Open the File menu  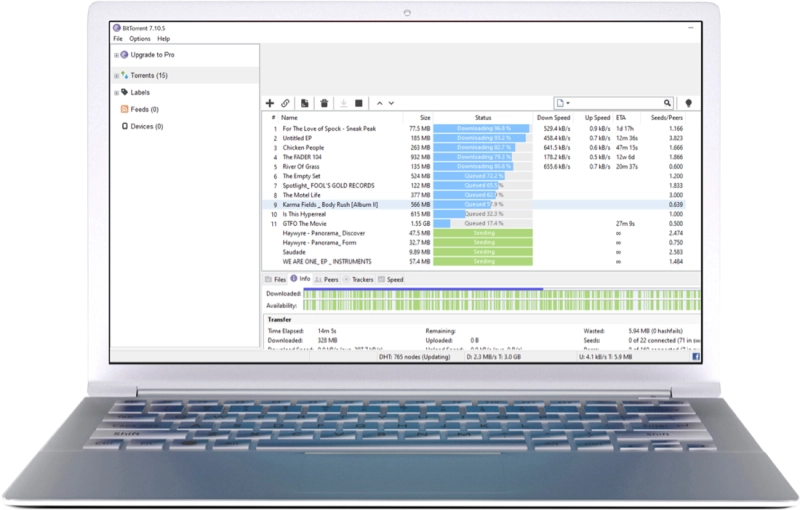pos(118,39)
